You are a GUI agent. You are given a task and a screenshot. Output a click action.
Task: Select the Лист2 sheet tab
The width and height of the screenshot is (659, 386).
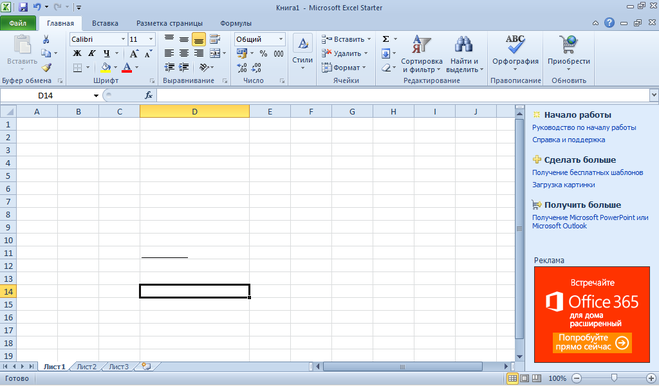[87, 367]
